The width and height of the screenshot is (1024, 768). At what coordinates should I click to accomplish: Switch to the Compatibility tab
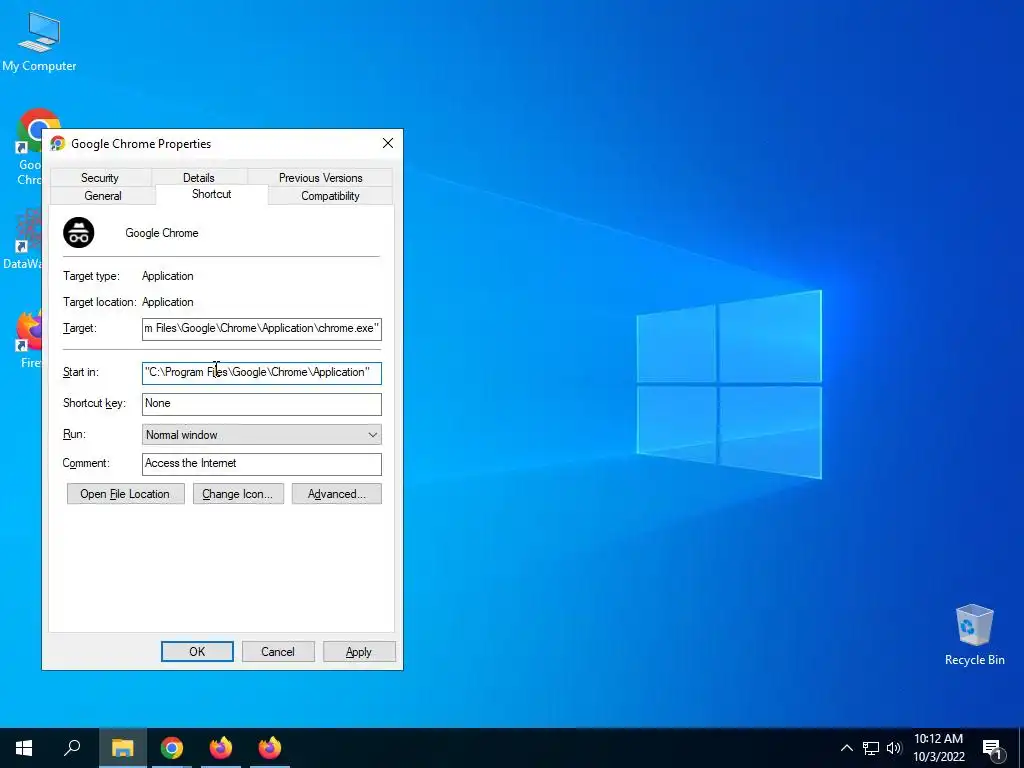click(x=330, y=195)
